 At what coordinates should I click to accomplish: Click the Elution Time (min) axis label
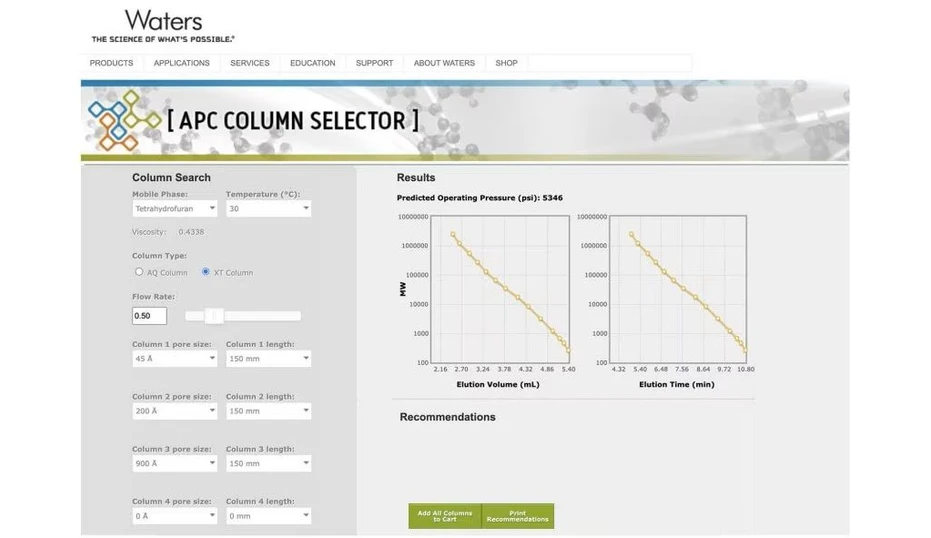point(677,384)
